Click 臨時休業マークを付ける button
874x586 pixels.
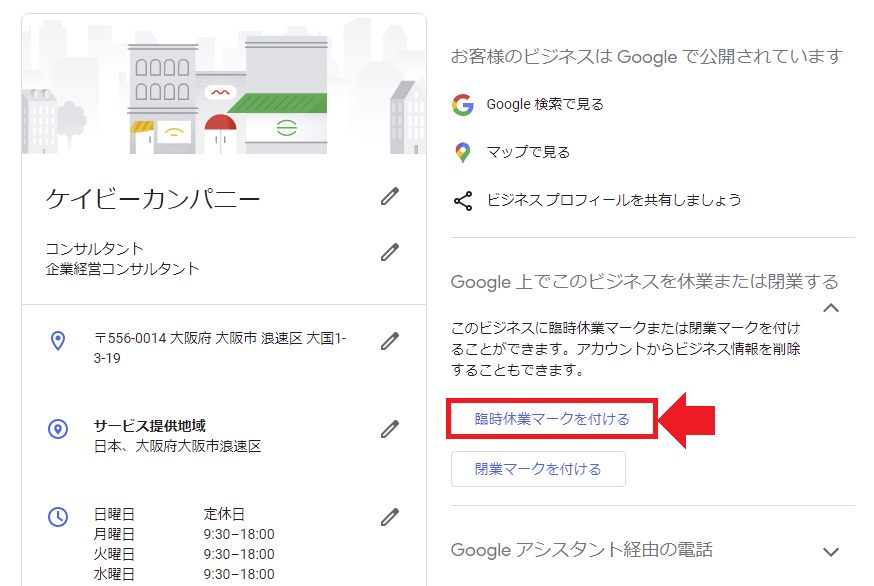[552, 419]
